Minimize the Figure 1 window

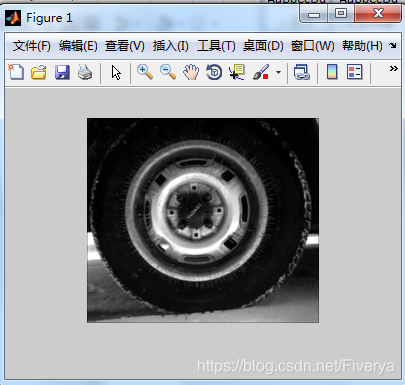(314, 14)
